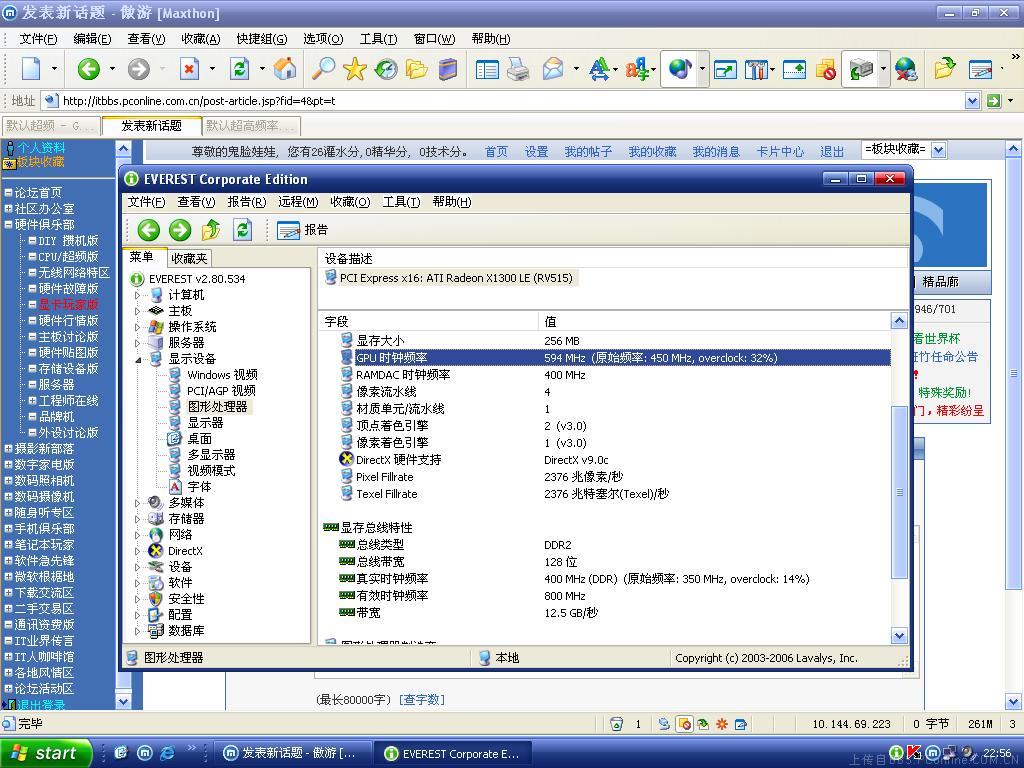This screenshot has width=1024, height=768.
Task: Click the 我的帖子 link
Action: (588, 152)
